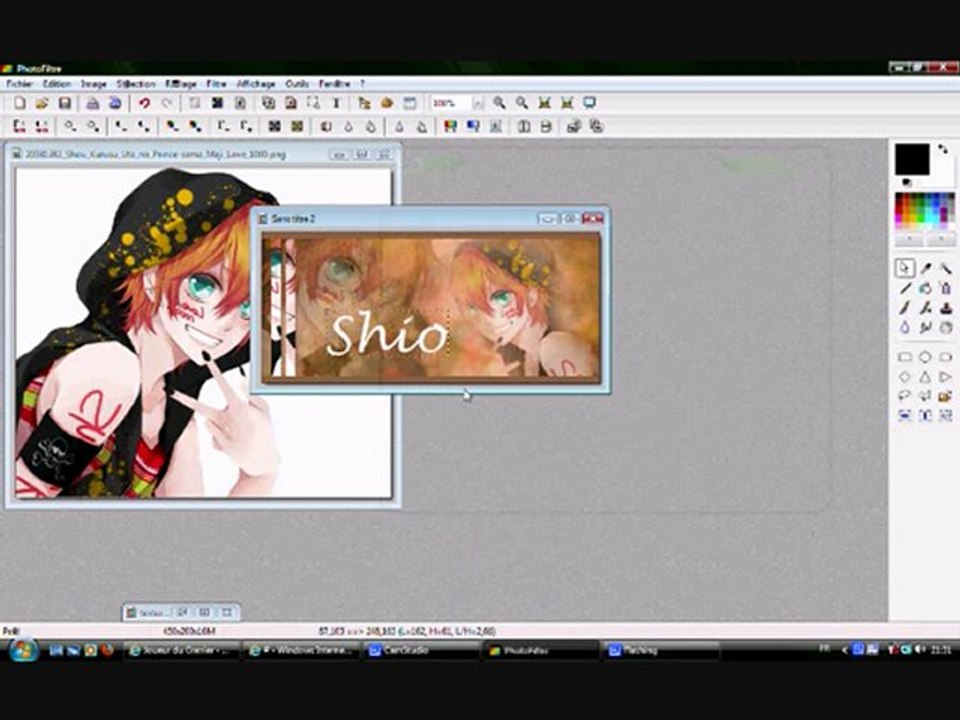Open the Image menu
This screenshot has height=720, width=960.
tap(94, 84)
